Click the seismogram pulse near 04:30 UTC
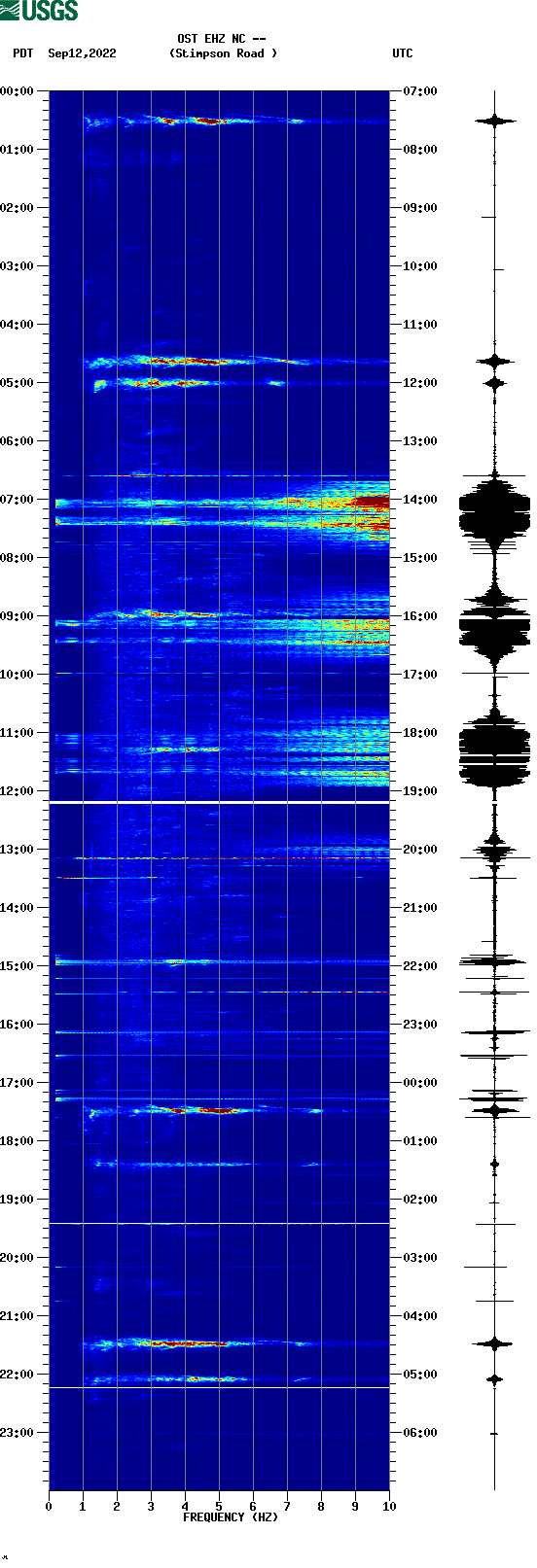Image resolution: width=537 pixels, height=1568 pixels. pos(494,1343)
